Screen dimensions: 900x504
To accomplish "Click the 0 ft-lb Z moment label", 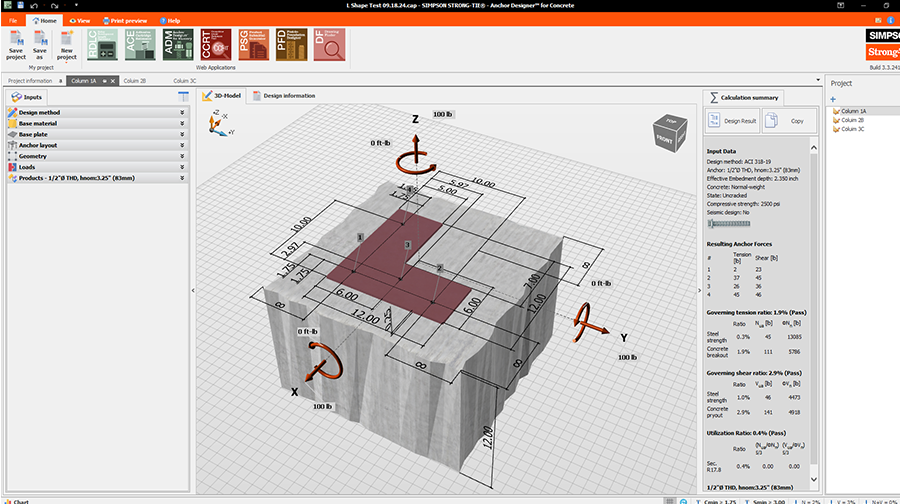I will tap(380, 143).
